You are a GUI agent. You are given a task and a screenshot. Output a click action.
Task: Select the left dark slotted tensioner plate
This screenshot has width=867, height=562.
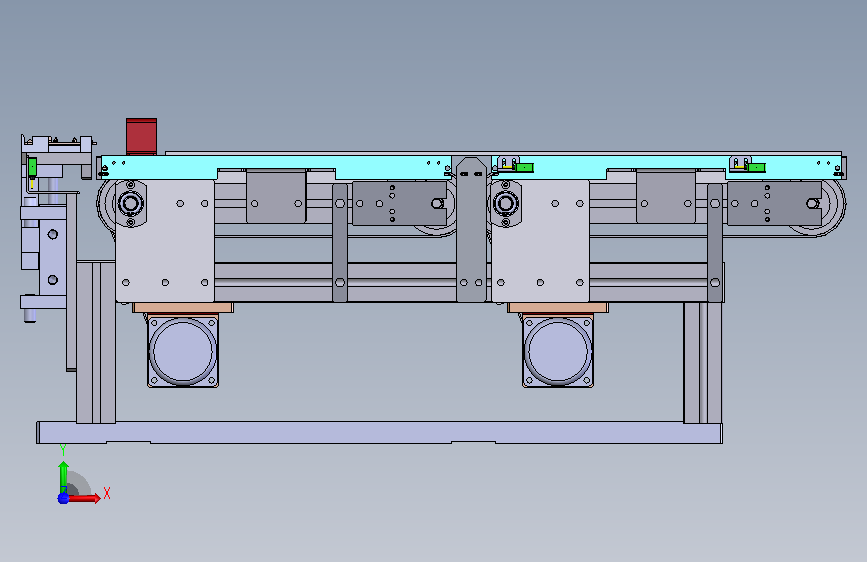click(x=399, y=204)
